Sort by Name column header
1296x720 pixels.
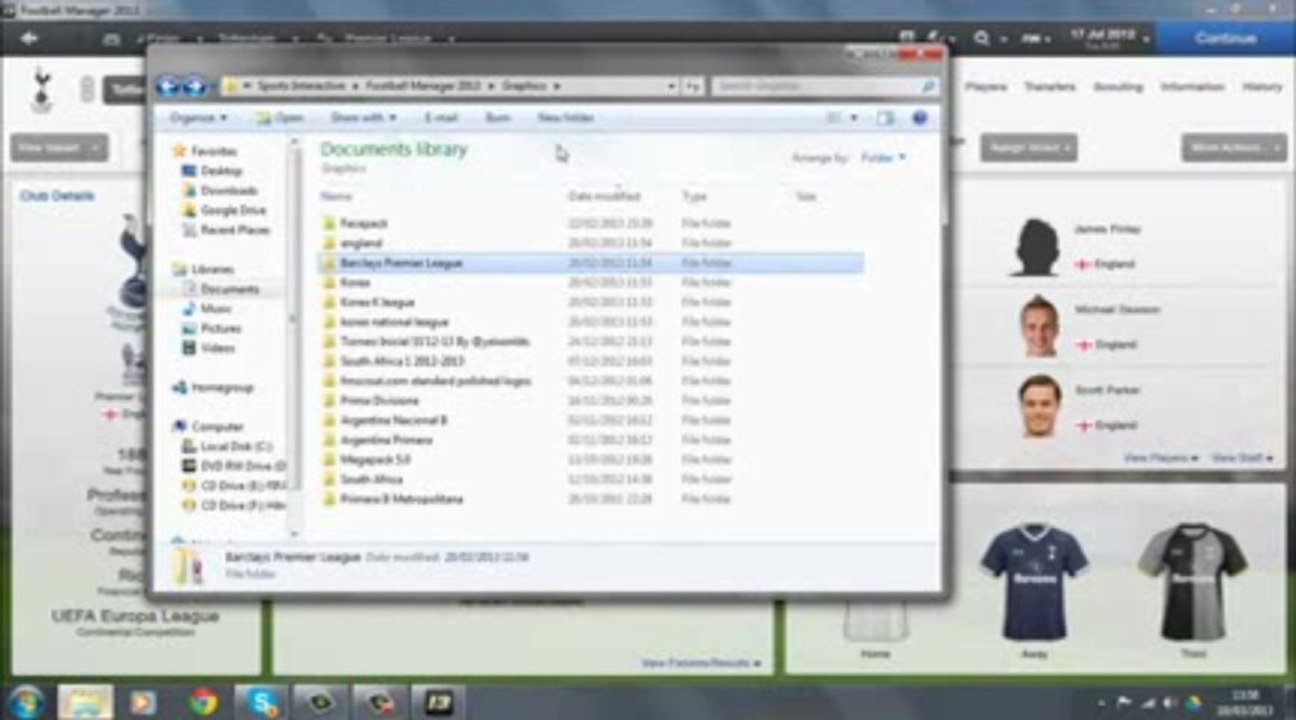(x=337, y=197)
